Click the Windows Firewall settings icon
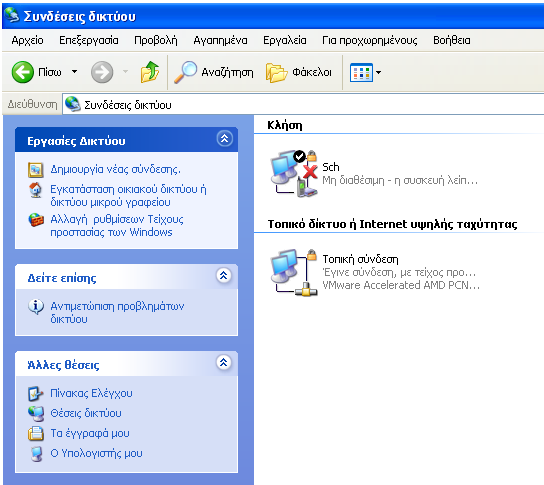544x485 pixels. [36, 220]
